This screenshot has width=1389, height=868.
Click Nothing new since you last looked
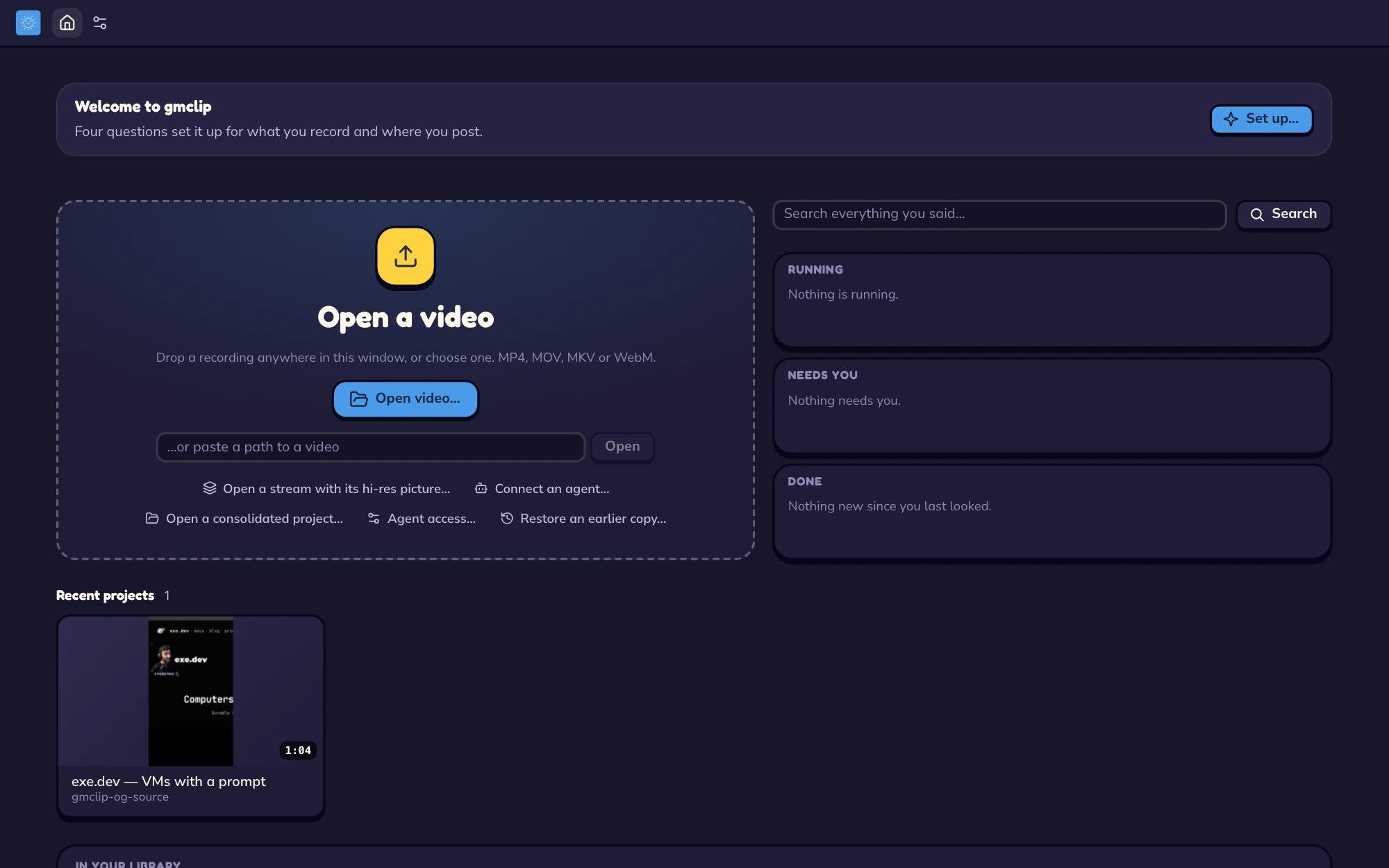tap(890, 506)
